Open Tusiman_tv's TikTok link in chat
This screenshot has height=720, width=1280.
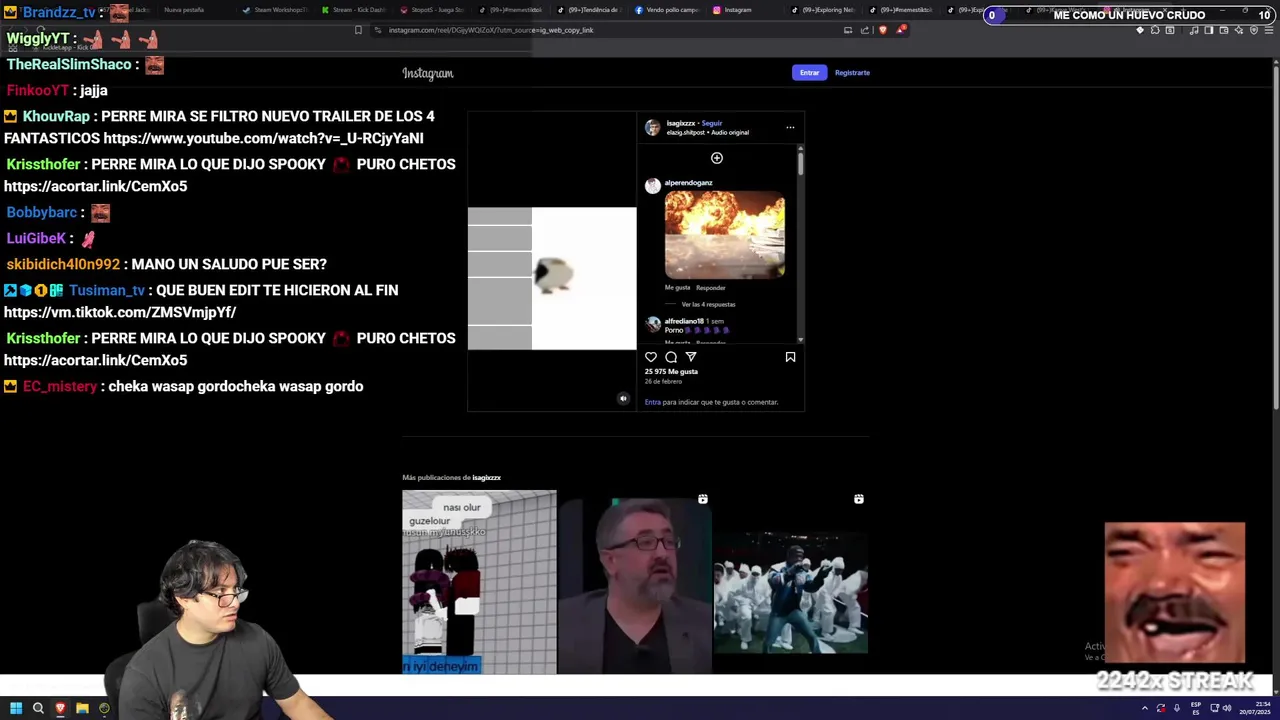coord(120,312)
